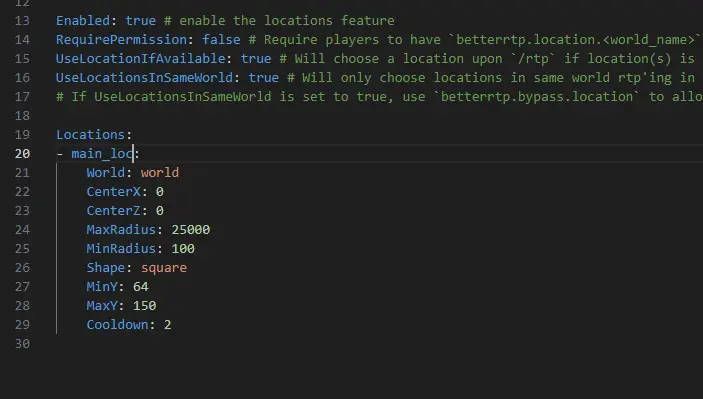Click the 'UseLocationsInSameWorld' key
Image resolution: width=703 pixels, height=399 pixels.
click(x=144, y=78)
